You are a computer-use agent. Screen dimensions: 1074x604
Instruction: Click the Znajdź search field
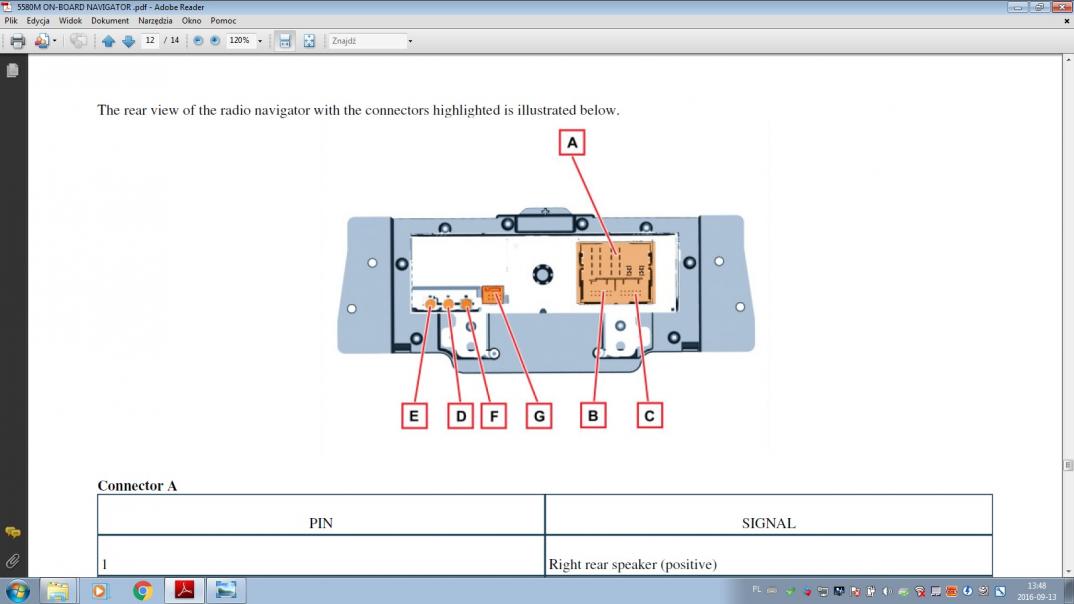tap(367, 41)
